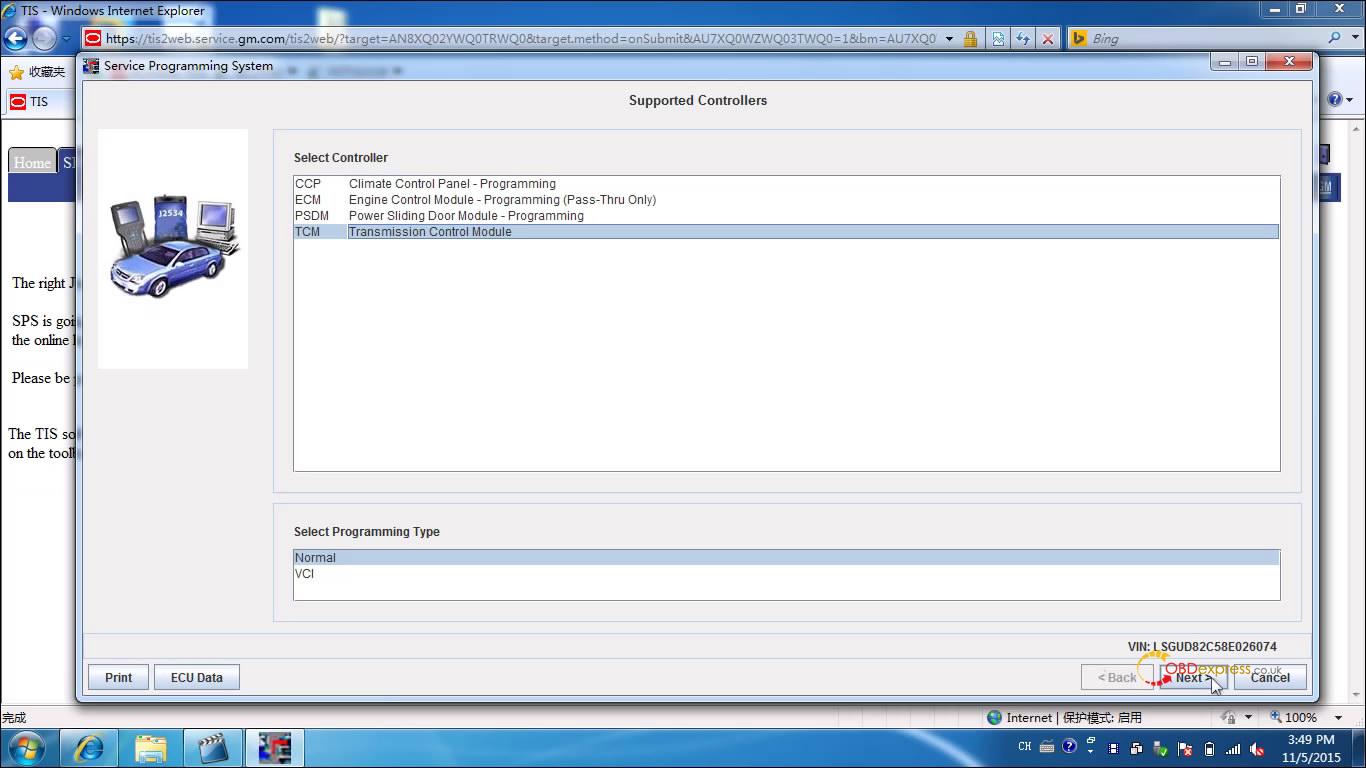Cancel the Service Programming System dialog

pyautogui.click(x=1270, y=677)
